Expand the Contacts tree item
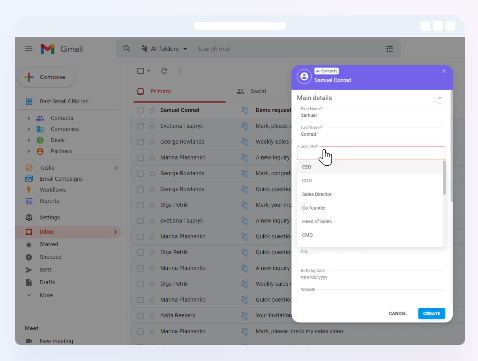The height and width of the screenshot is (361, 478). (29, 118)
